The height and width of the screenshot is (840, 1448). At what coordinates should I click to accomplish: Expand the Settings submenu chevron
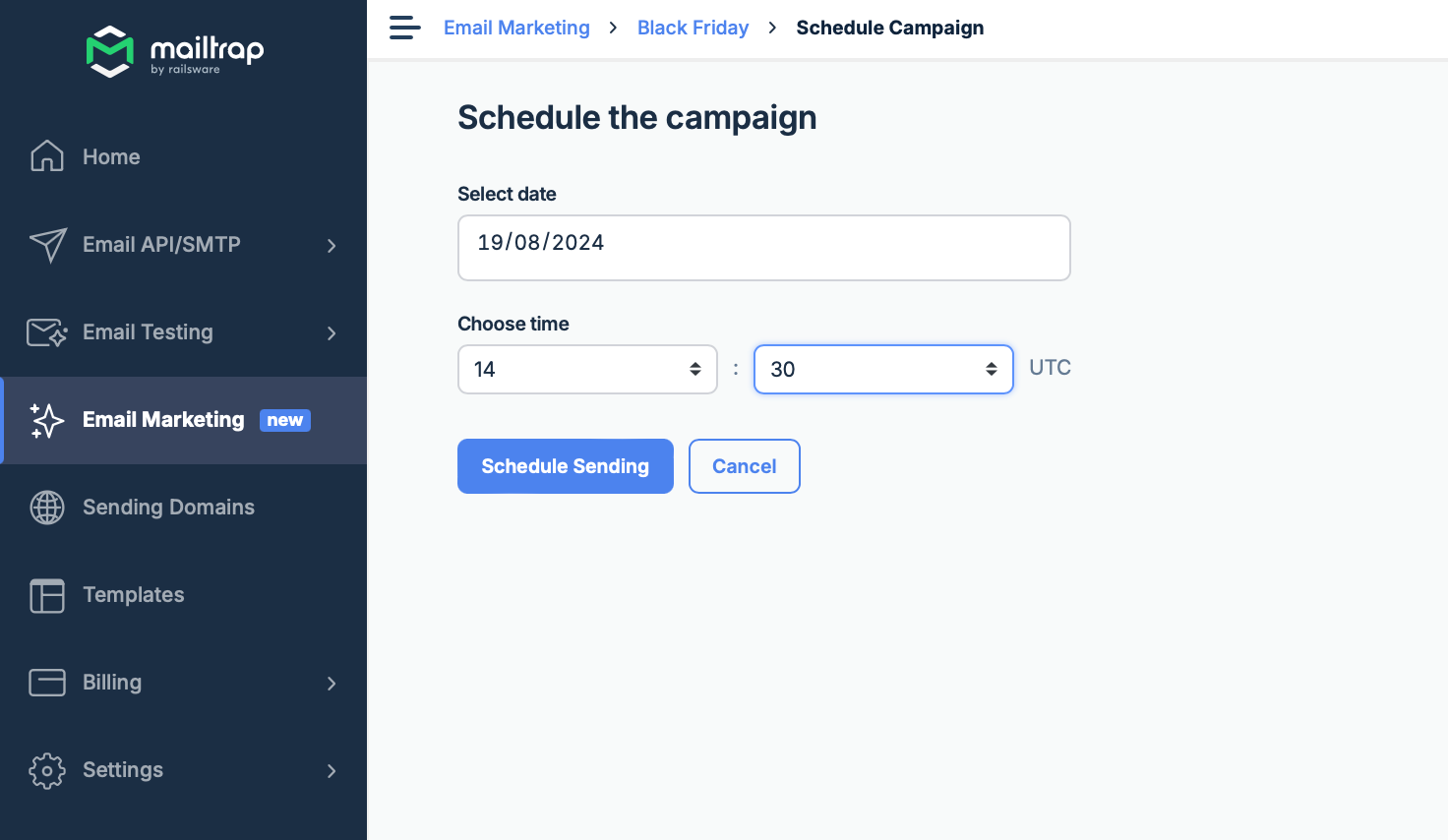(332, 771)
